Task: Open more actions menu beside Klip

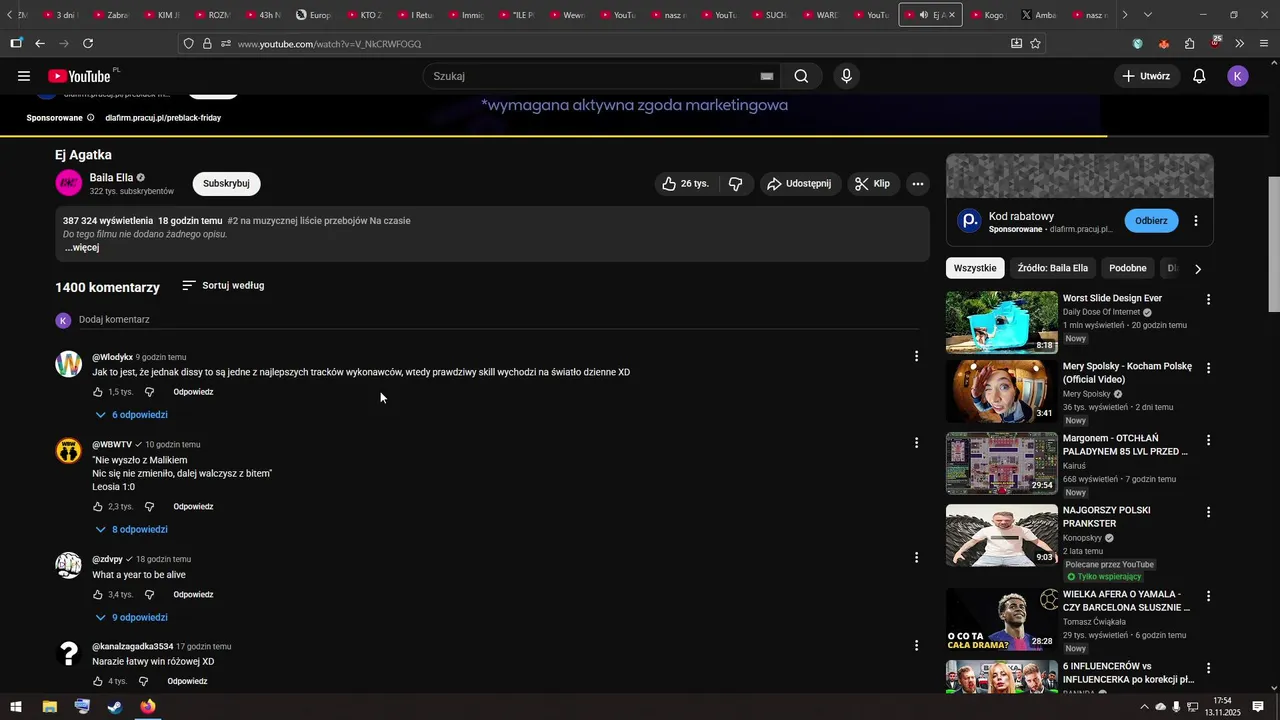Action: [917, 184]
